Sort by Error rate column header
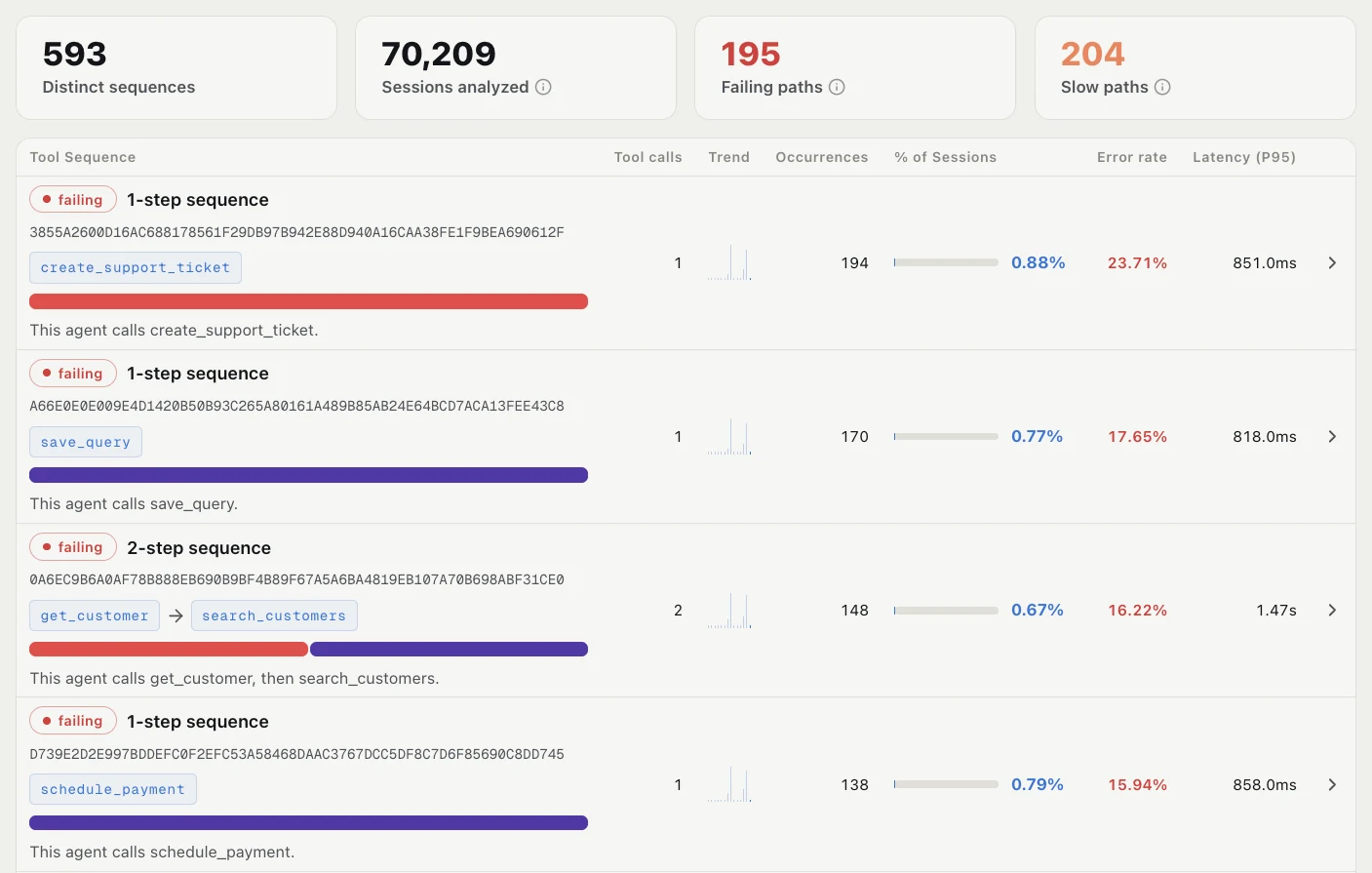The image size is (1372, 873). pyautogui.click(x=1132, y=157)
